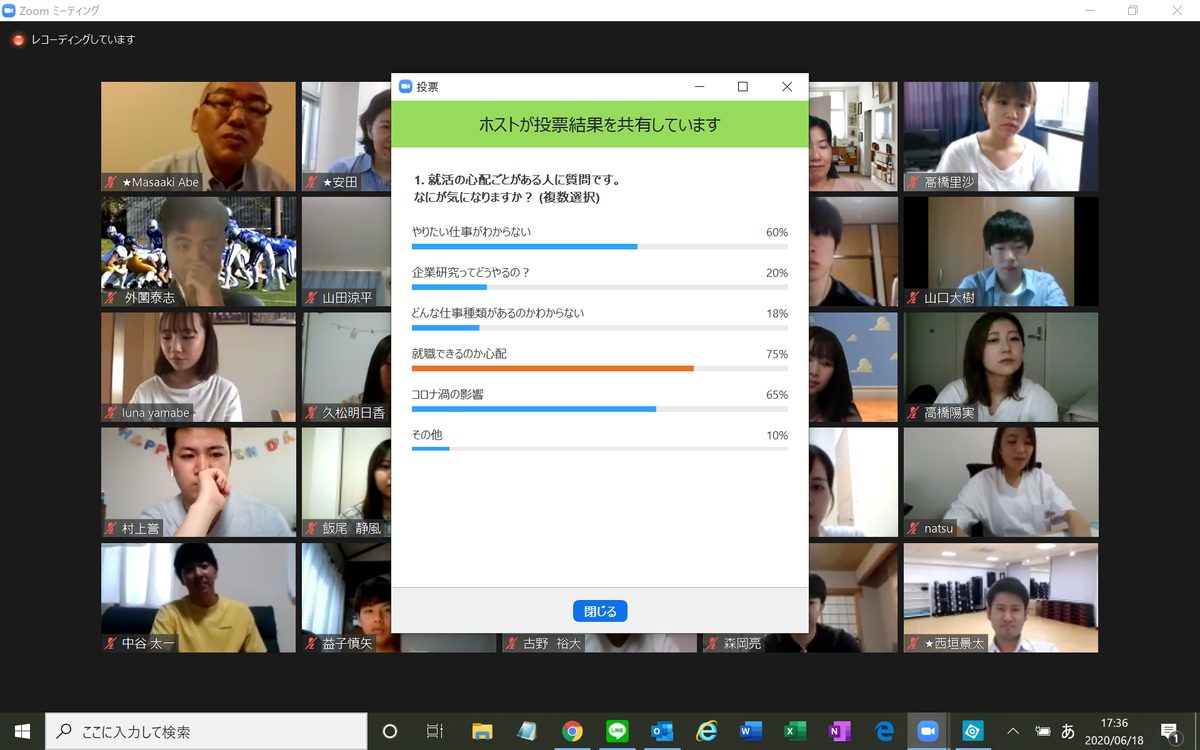The height and width of the screenshot is (750, 1200).
Task: Select 高橋里沙's video thumbnail
Action: pyautogui.click(x=1000, y=136)
